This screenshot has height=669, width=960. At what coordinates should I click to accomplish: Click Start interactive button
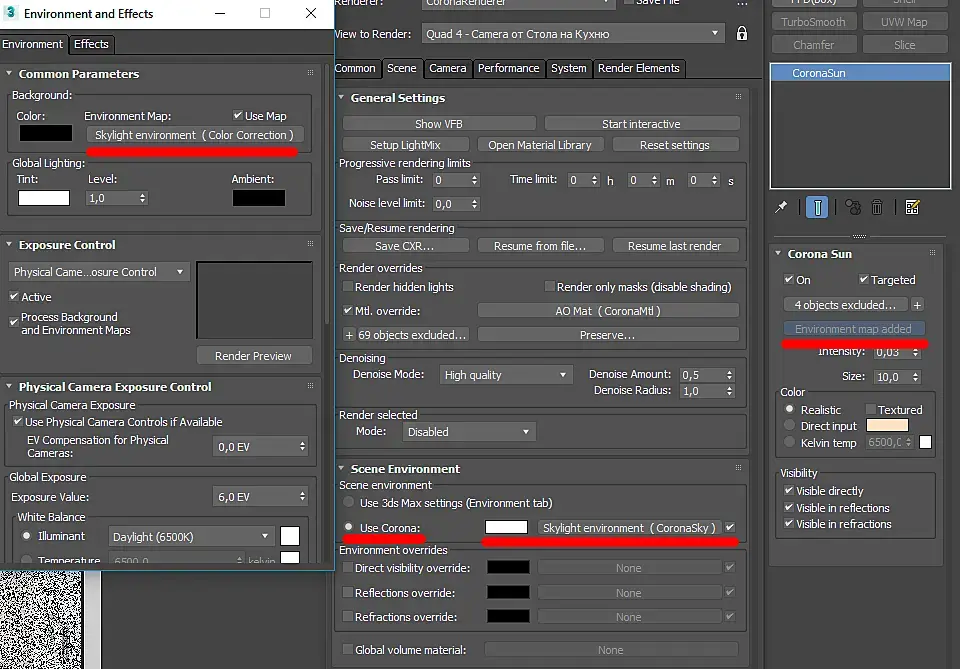point(641,124)
